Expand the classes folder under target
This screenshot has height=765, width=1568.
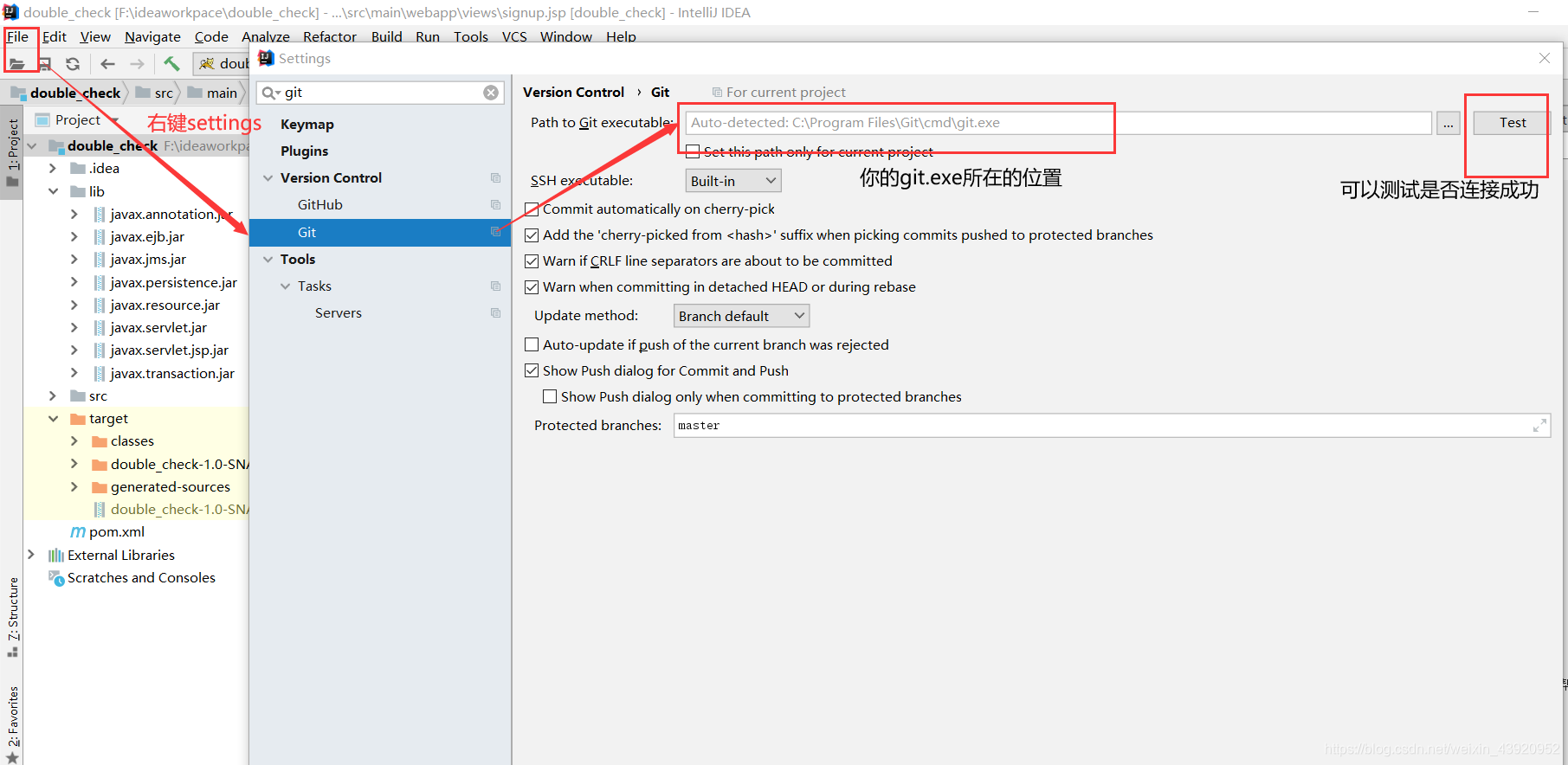coord(74,440)
